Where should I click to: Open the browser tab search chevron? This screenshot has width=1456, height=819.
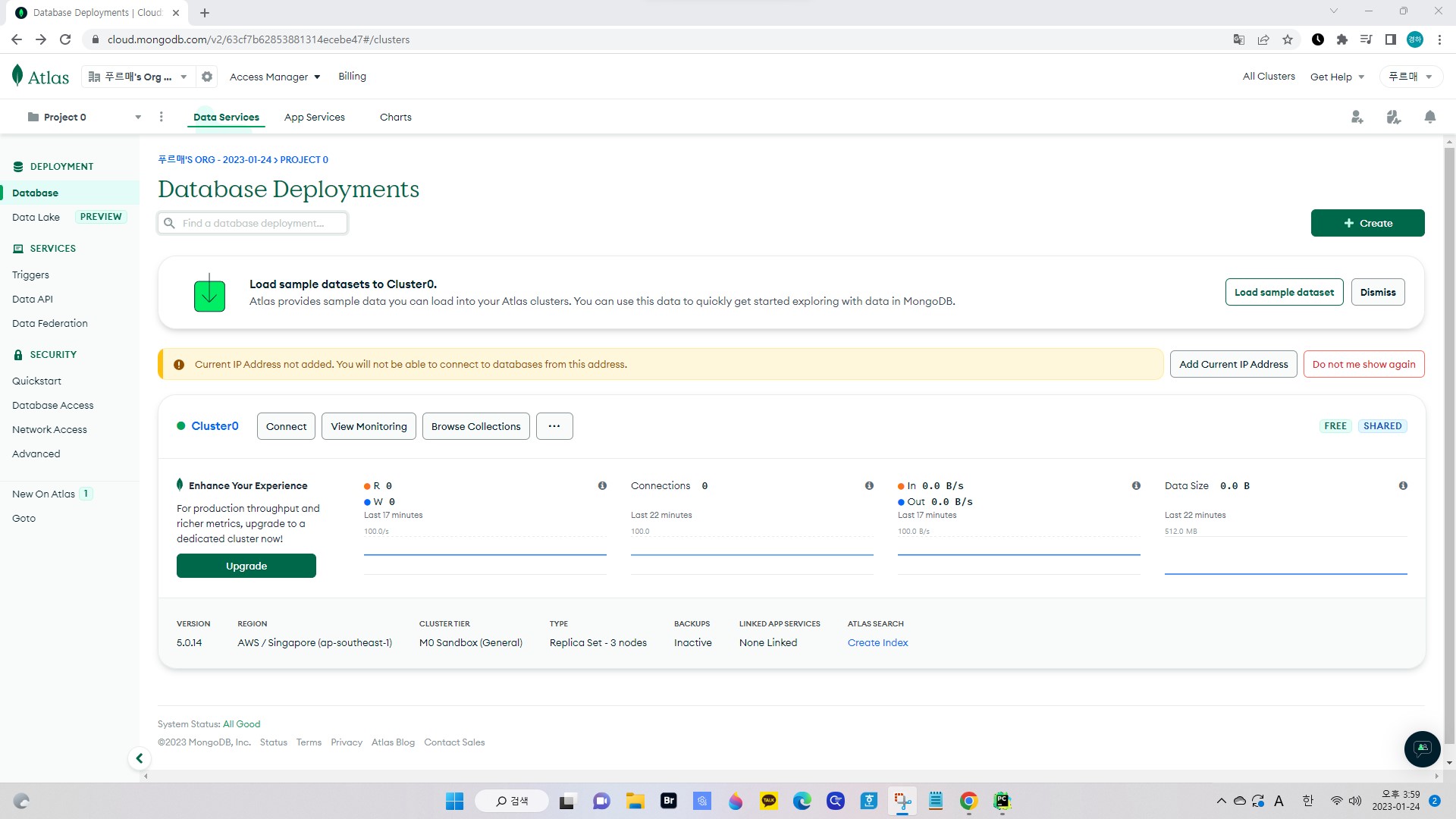click(x=1334, y=11)
